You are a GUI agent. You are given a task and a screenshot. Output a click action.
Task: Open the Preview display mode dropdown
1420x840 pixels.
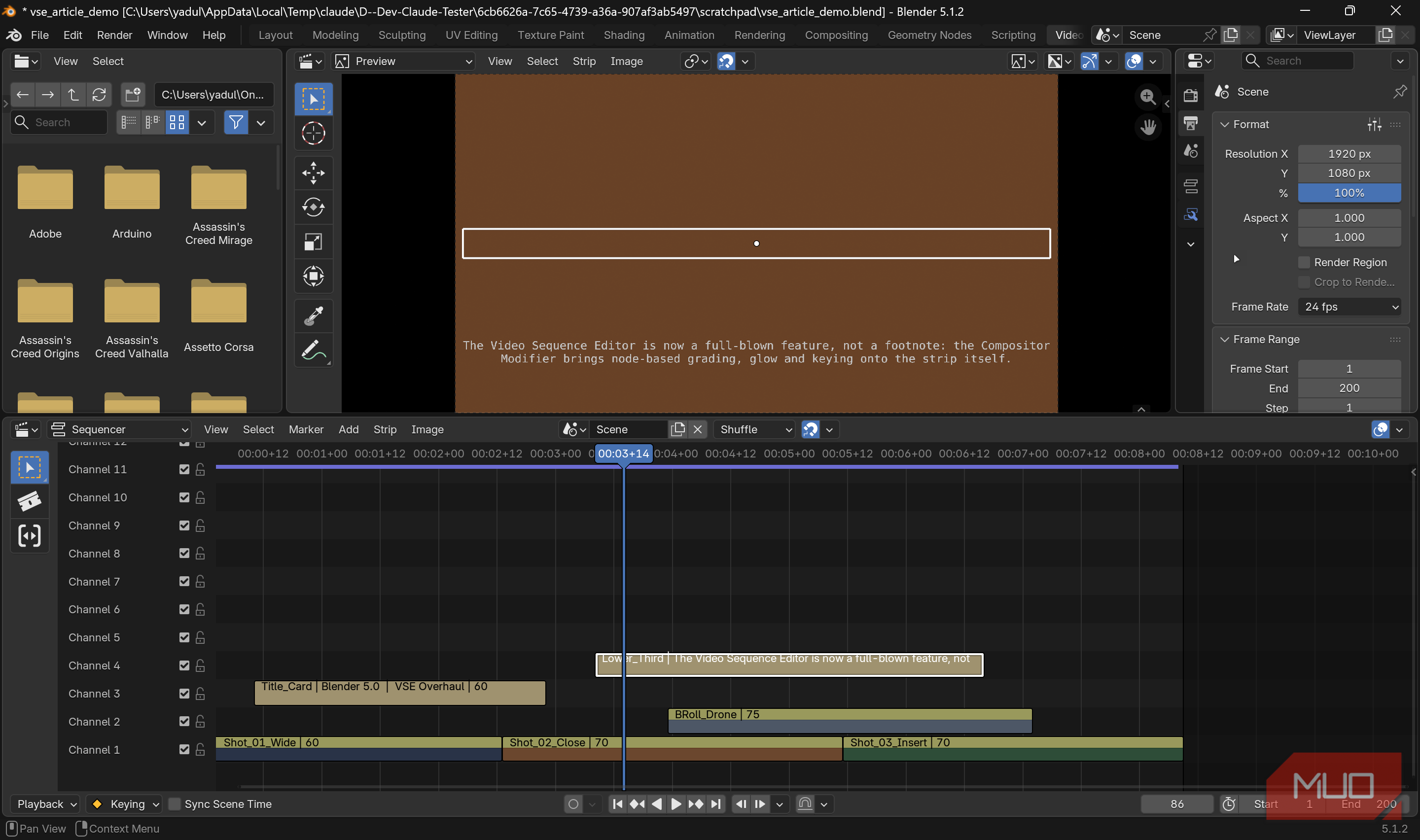click(403, 61)
